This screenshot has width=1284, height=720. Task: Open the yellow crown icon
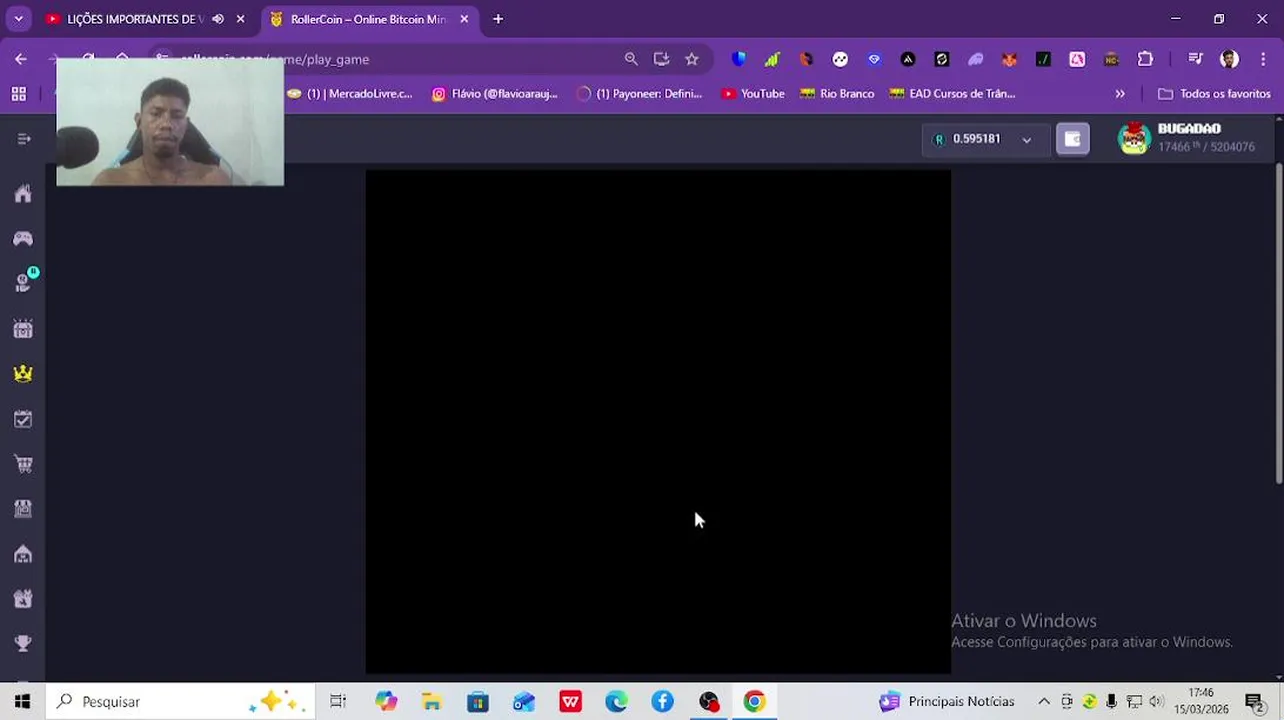click(23, 373)
